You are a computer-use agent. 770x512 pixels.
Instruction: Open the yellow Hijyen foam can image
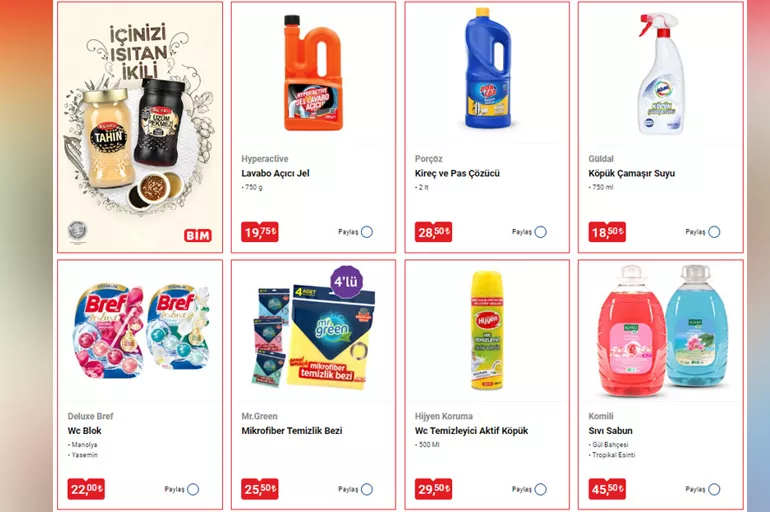pyautogui.click(x=487, y=330)
